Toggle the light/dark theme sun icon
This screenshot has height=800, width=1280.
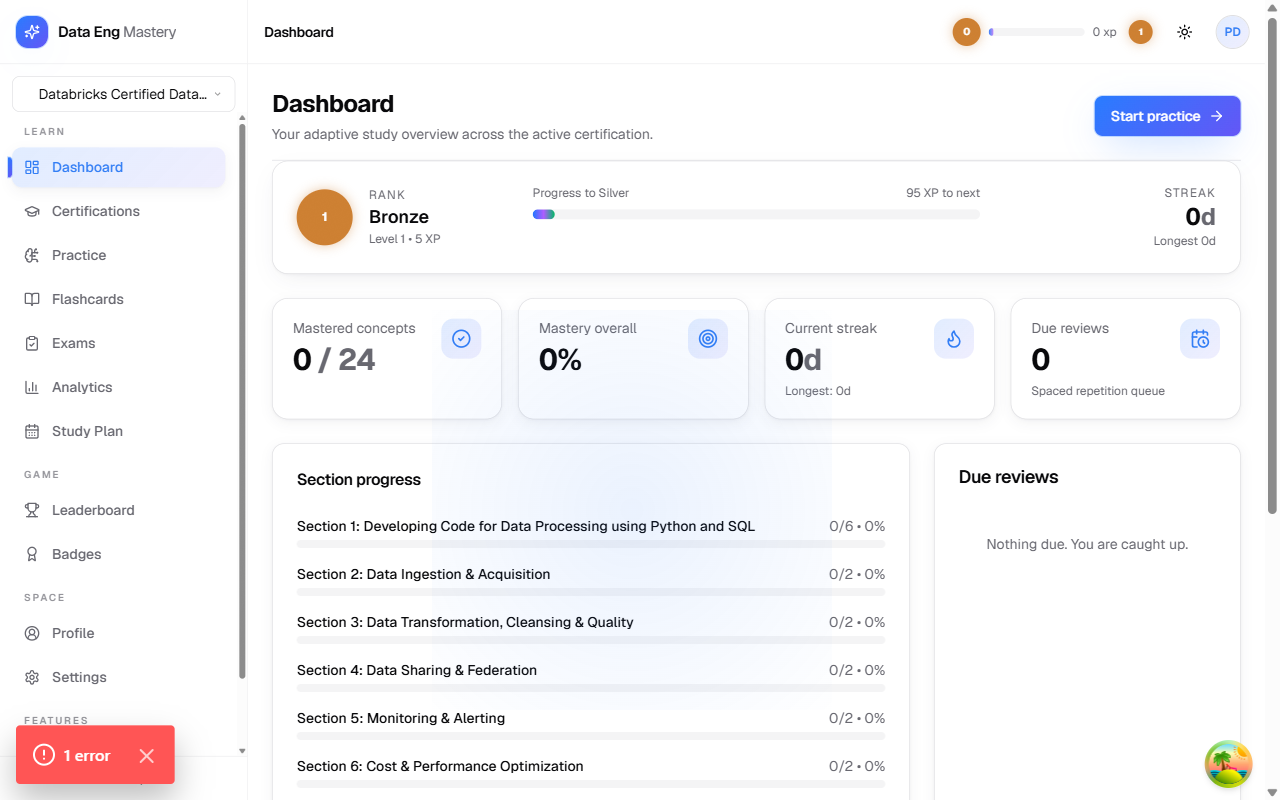[1185, 32]
